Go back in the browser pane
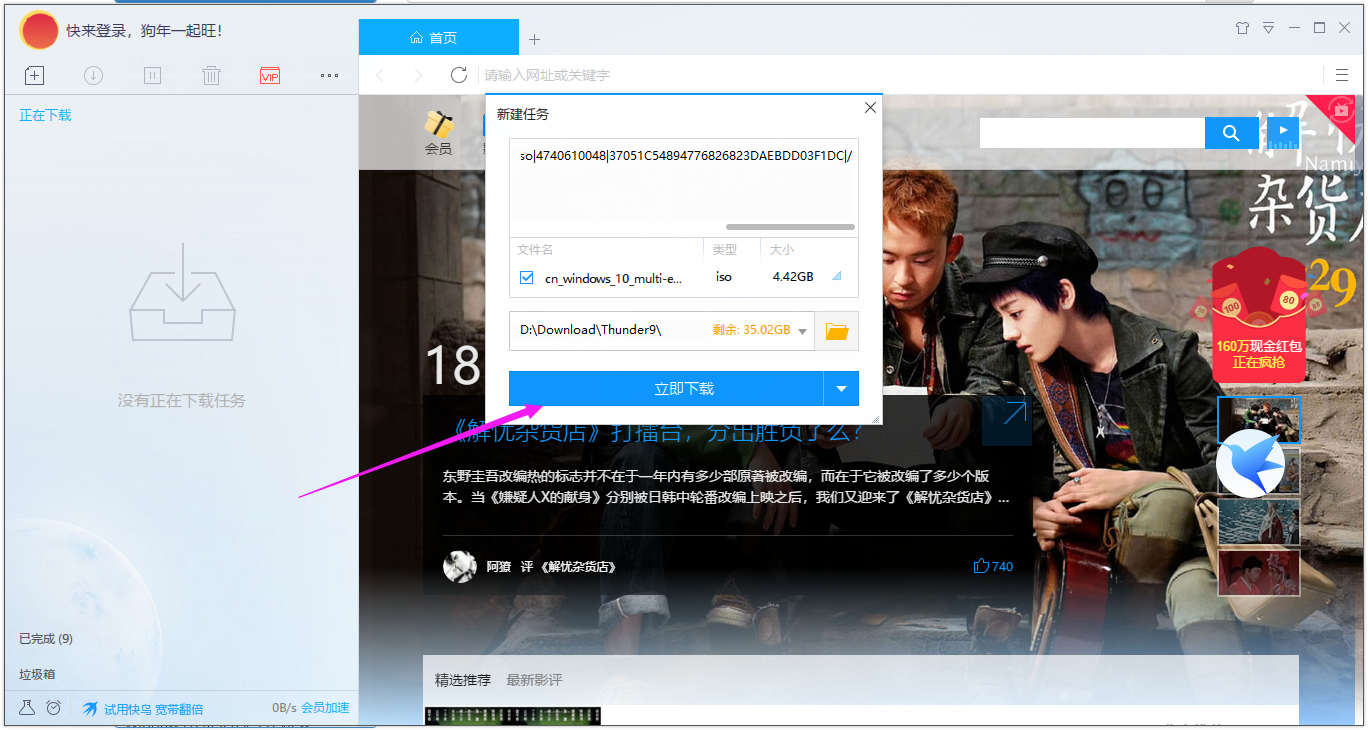The width and height of the screenshot is (1368, 730). [x=380, y=75]
